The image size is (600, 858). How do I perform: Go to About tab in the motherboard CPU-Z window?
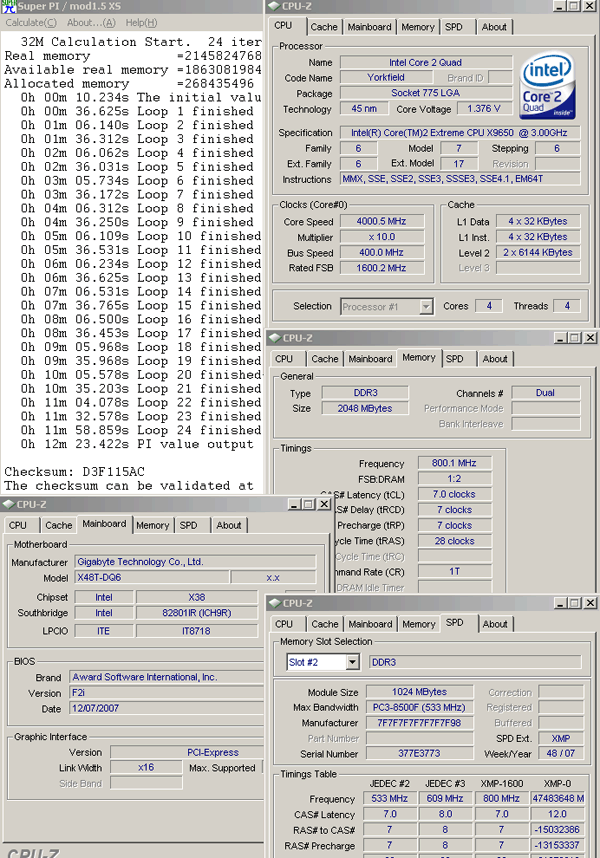point(229,525)
